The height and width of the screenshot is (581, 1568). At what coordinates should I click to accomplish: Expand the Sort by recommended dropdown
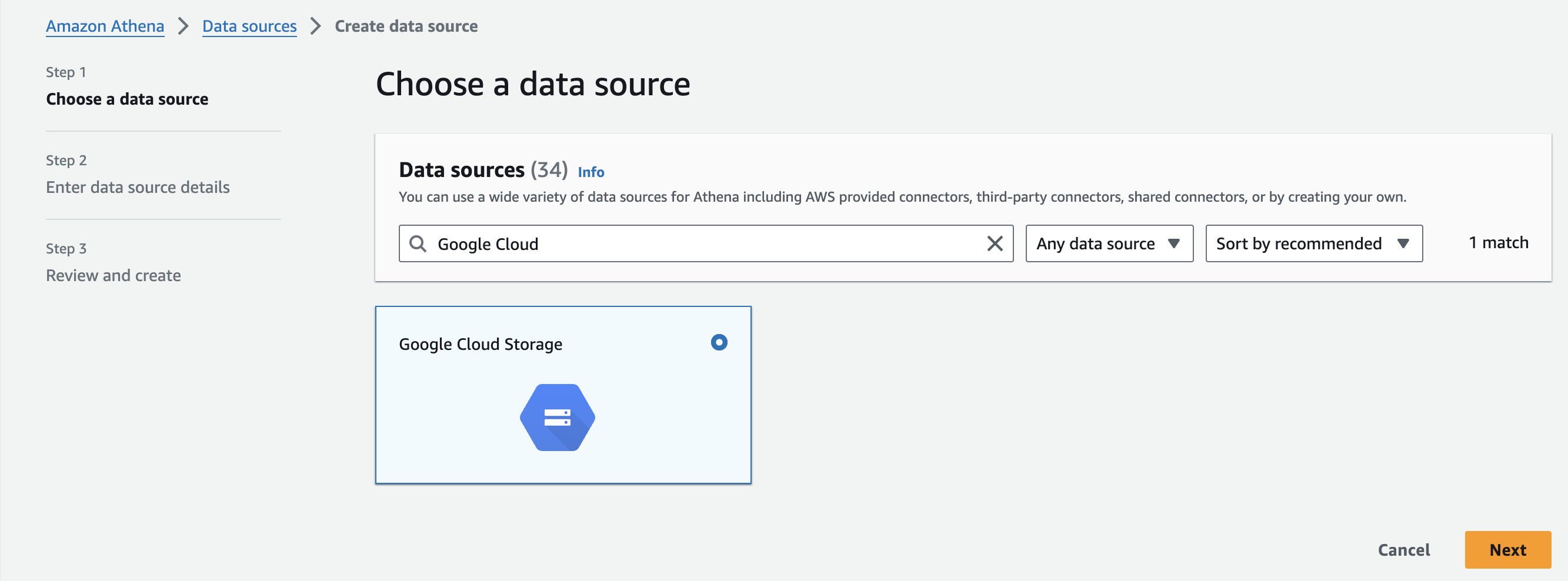tap(1313, 244)
